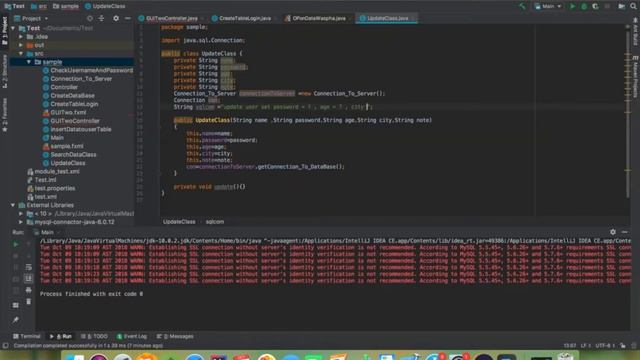Click the locate/scroll-from-source target icon

point(90,18)
